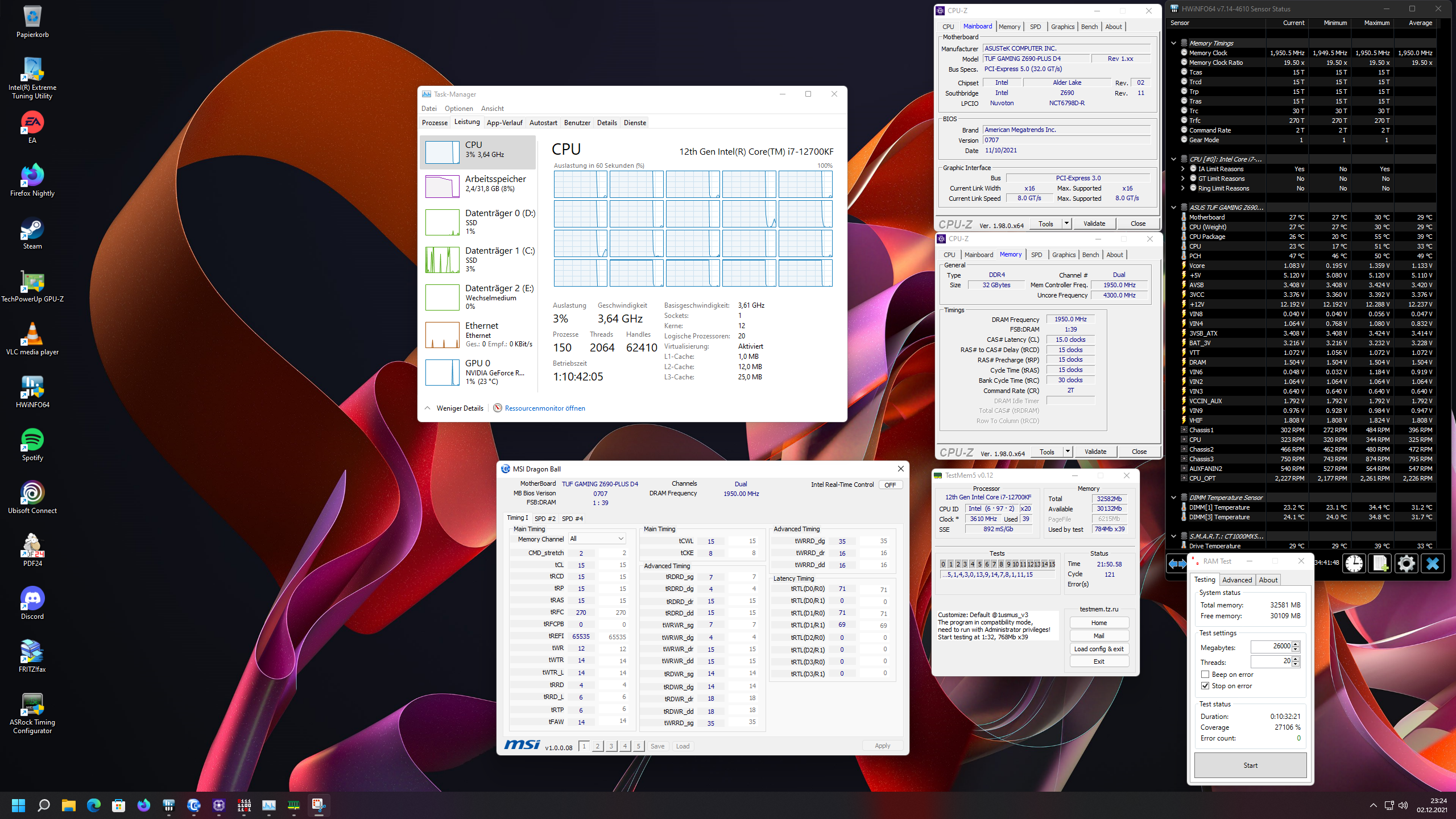The height and width of the screenshot is (819, 1456).
Task: Launch Microsoft Edge from the taskbar
Action: (94, 805)
